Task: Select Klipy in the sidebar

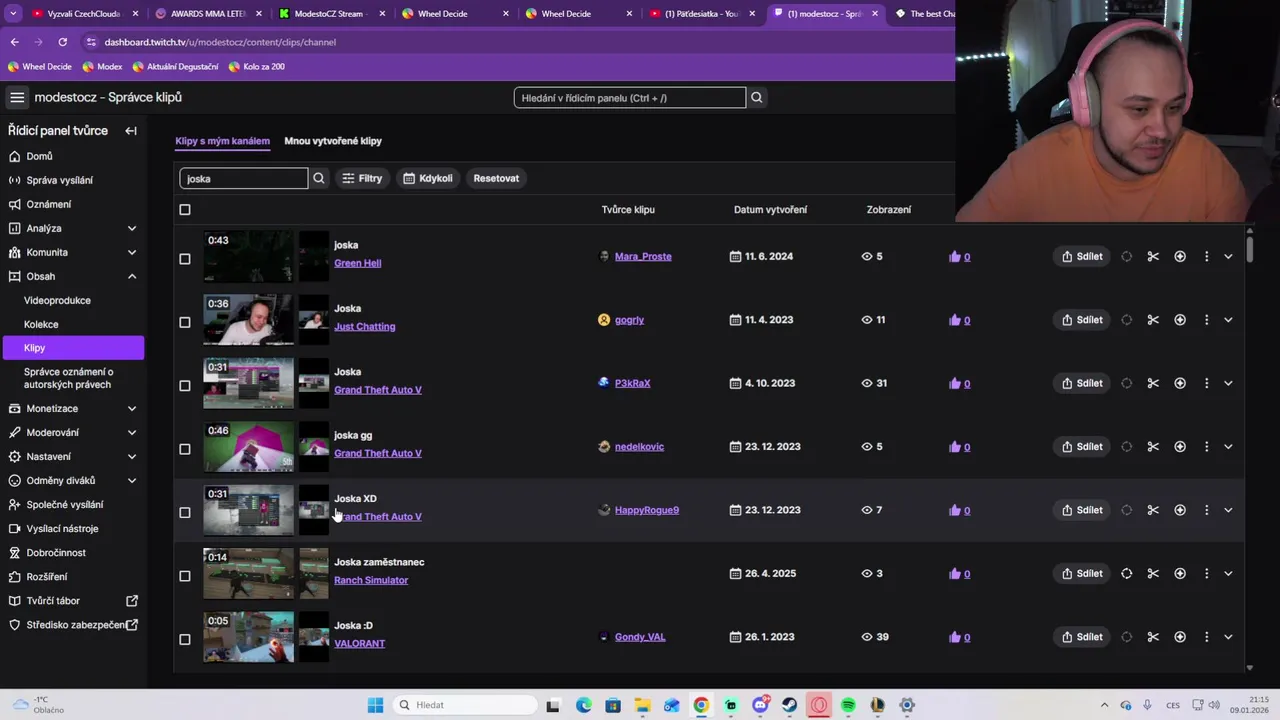Action: coord(73,348)
